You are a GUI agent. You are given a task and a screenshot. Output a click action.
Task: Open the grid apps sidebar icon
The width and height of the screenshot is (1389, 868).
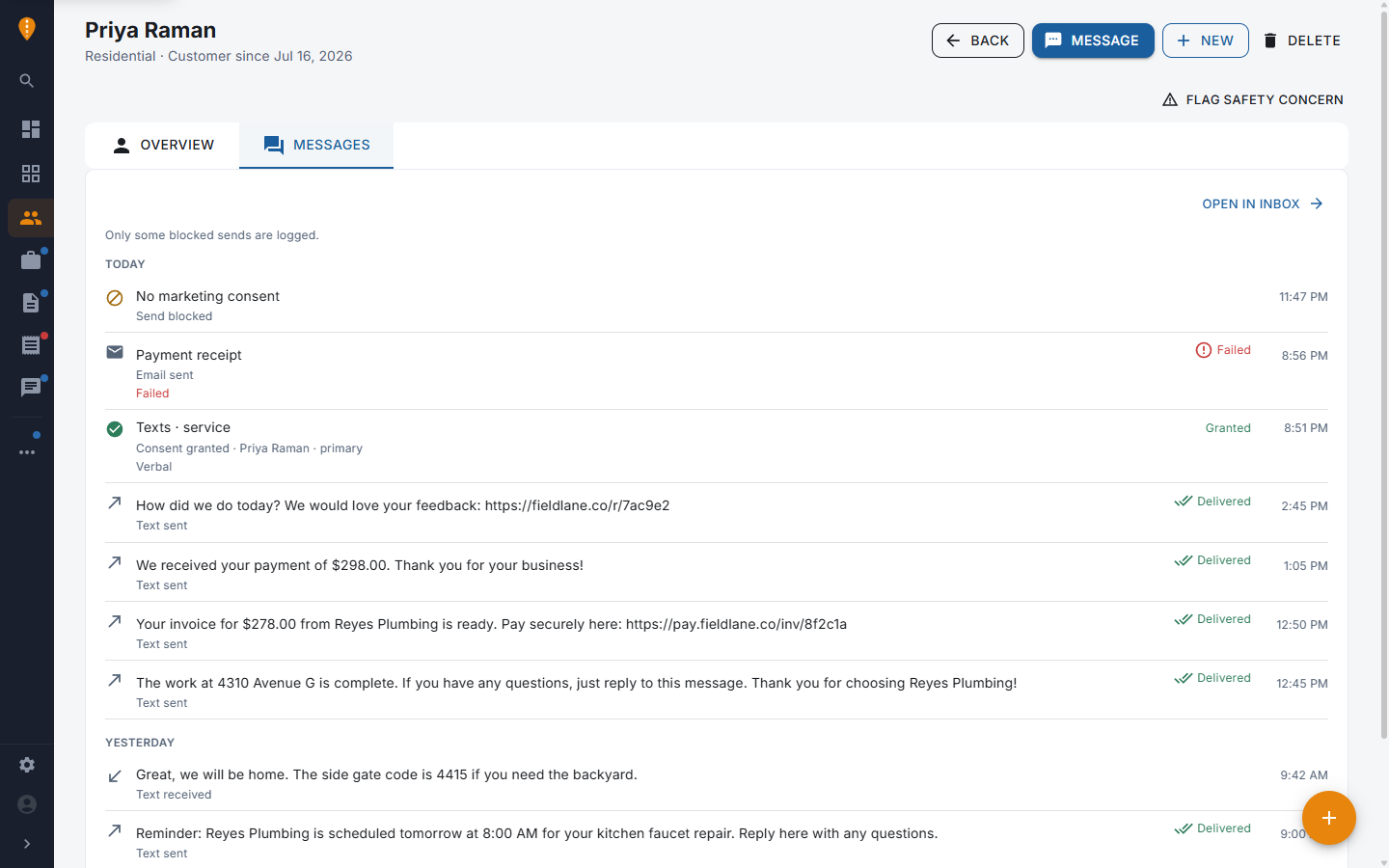pyautogui.click(x=31, y=174)
